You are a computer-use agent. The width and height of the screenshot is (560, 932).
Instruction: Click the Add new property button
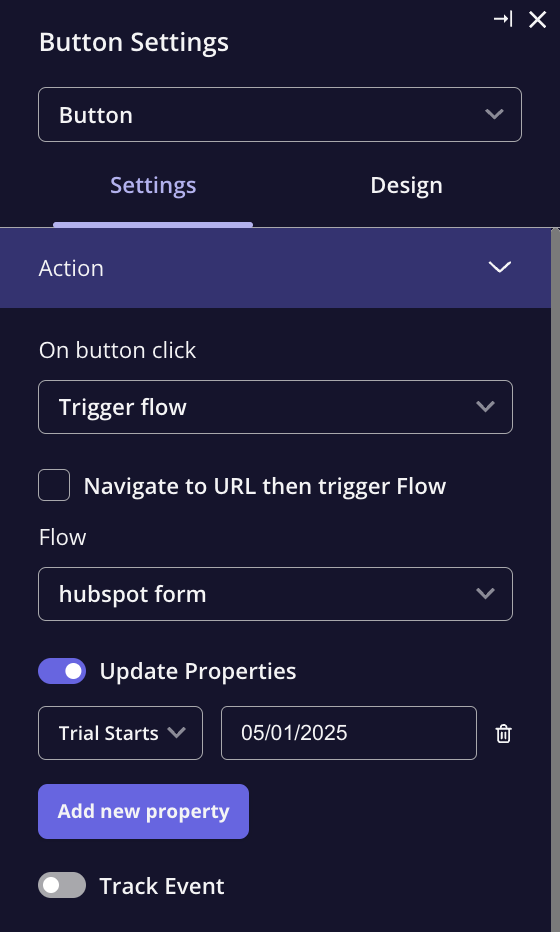(143, 811)
